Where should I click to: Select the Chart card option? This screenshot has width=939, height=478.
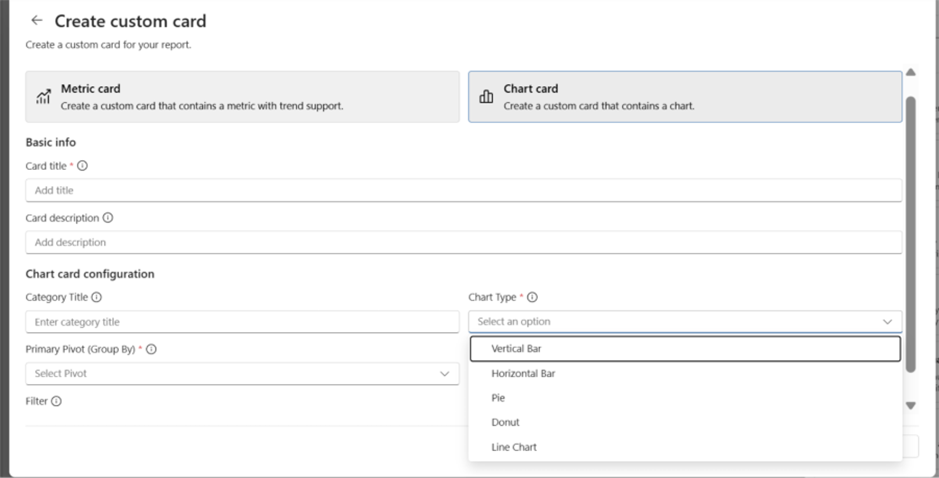(684, 96)
